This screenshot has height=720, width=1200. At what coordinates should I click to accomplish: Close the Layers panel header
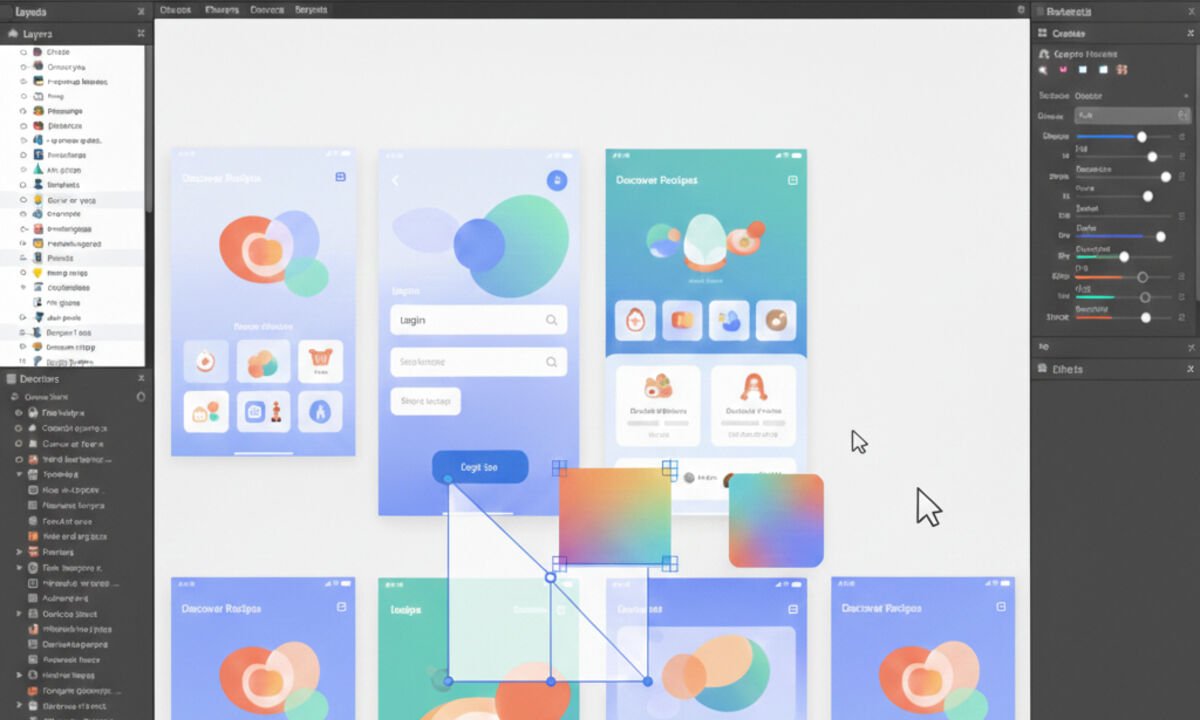pos(140,33)
